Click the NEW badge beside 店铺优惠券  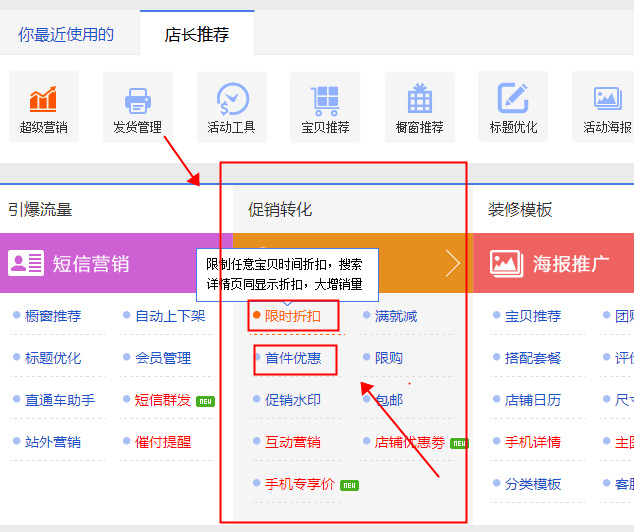(x=459, y=443)
